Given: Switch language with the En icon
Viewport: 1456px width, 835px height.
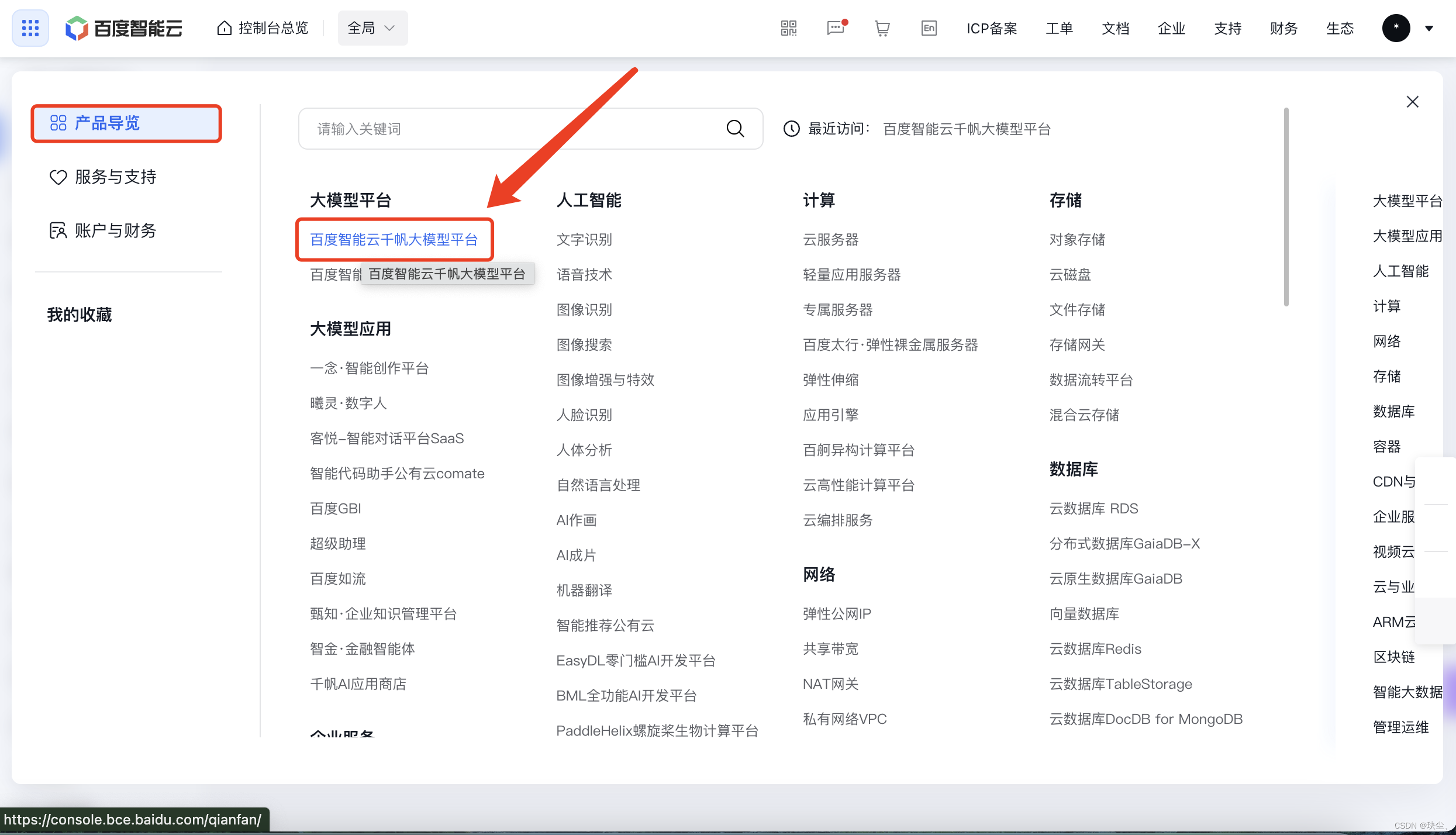Looking at the screenshot, I should (x=929, y=28).
